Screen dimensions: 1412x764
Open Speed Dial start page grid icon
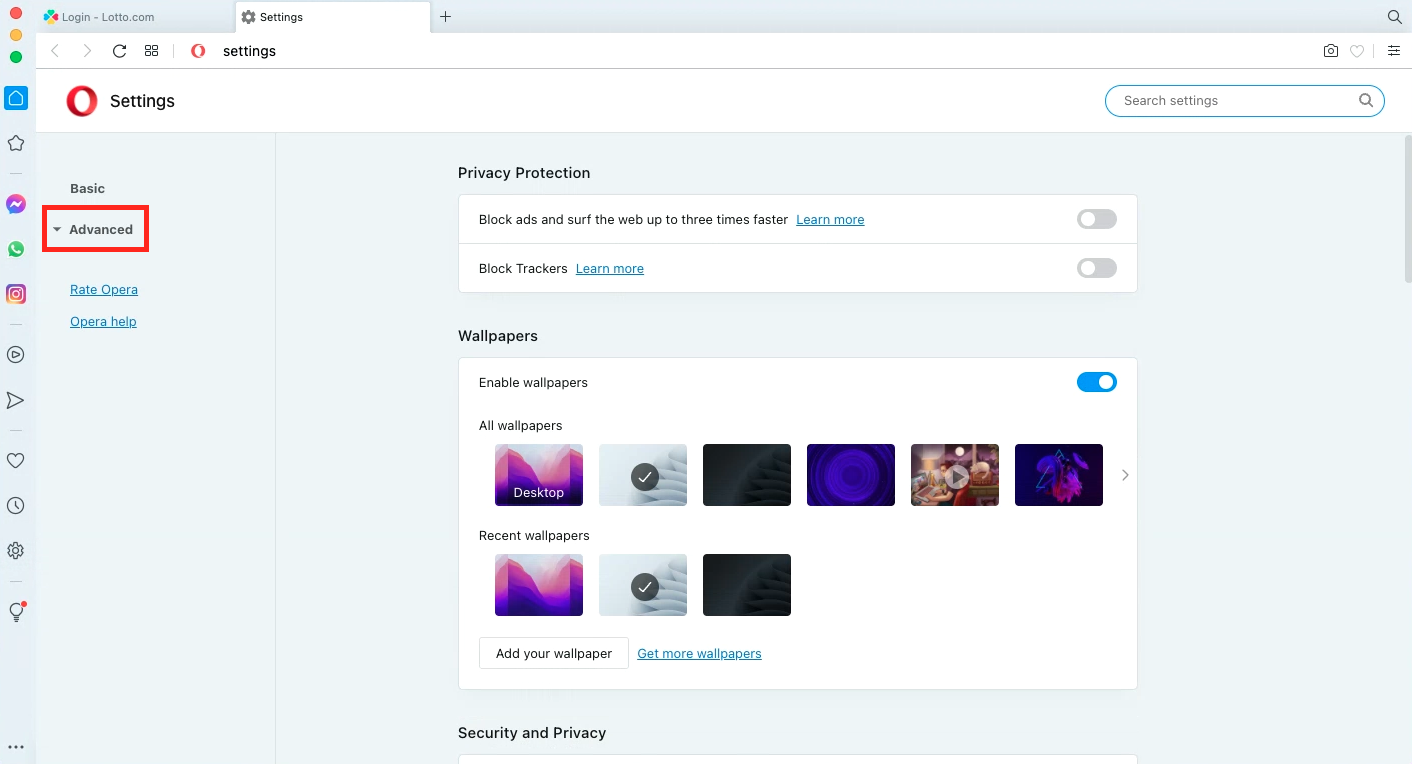[152, 51]
